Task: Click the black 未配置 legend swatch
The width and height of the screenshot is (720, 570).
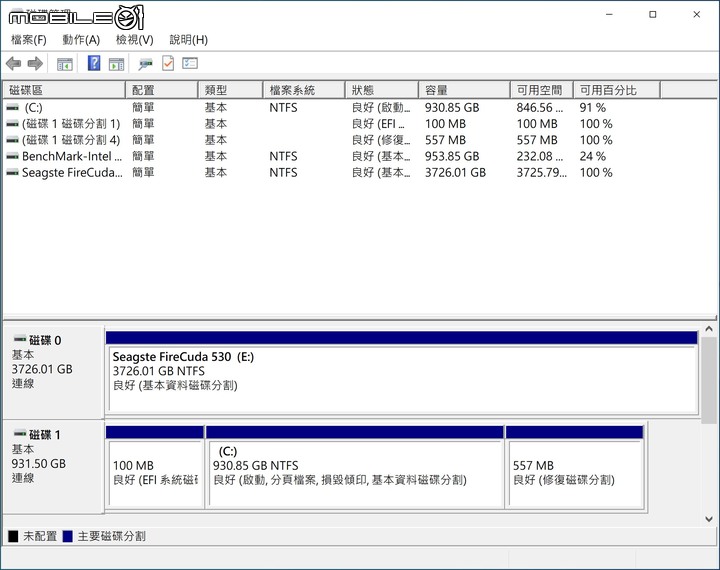Action: pyautogui.click(x=13, y=536)
